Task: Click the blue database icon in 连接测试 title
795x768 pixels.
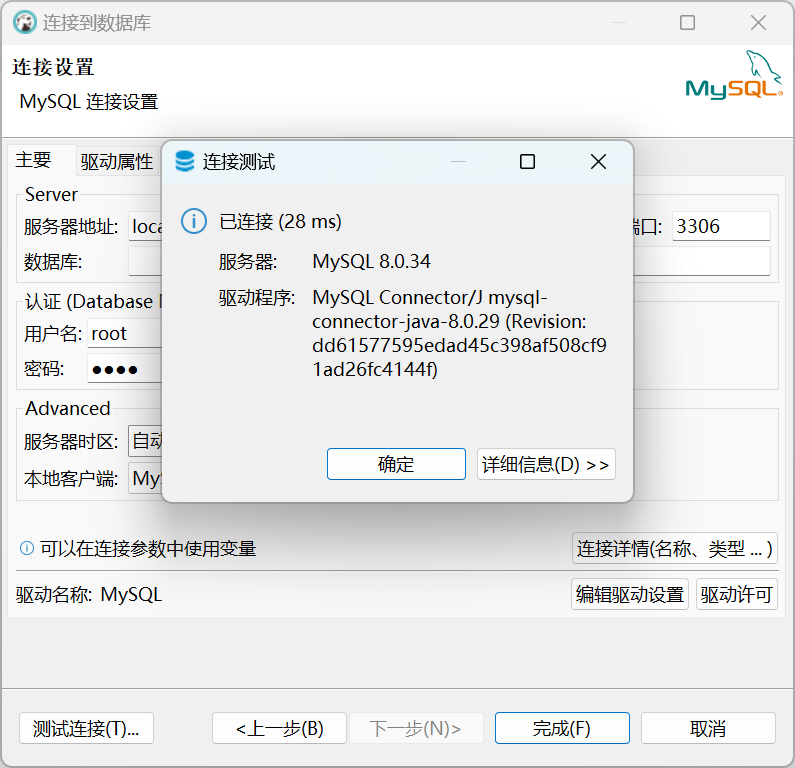Action: (x=185, y=161)
